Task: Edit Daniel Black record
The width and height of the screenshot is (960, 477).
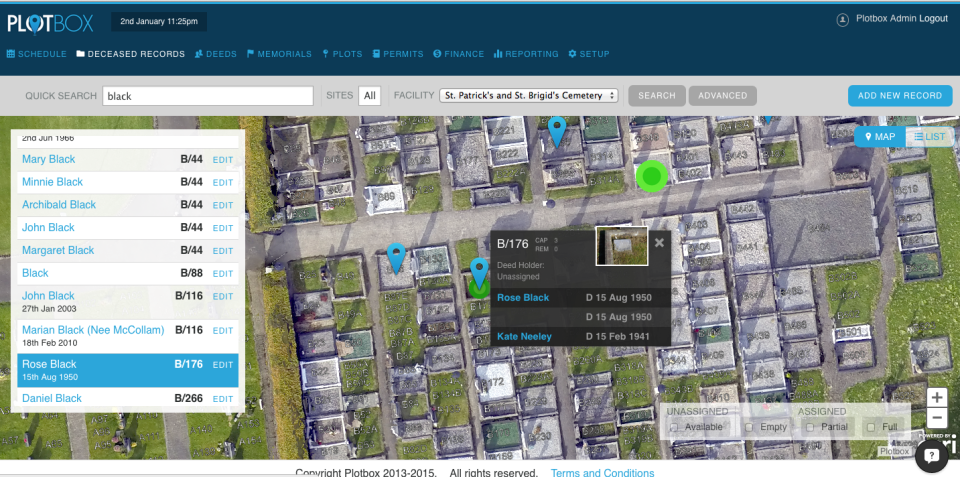Action: click(x=223, y=399)
